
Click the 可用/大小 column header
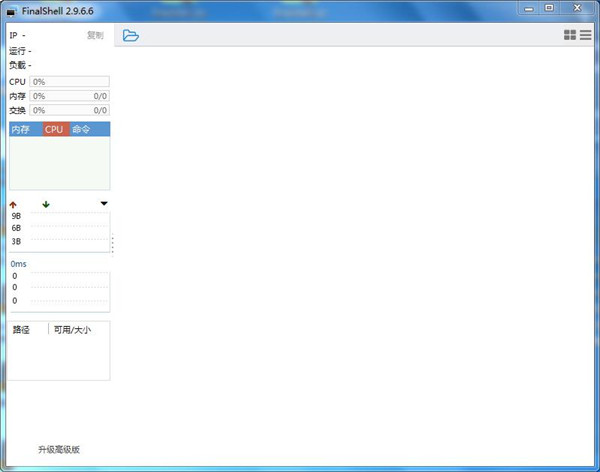click(72, 329)
